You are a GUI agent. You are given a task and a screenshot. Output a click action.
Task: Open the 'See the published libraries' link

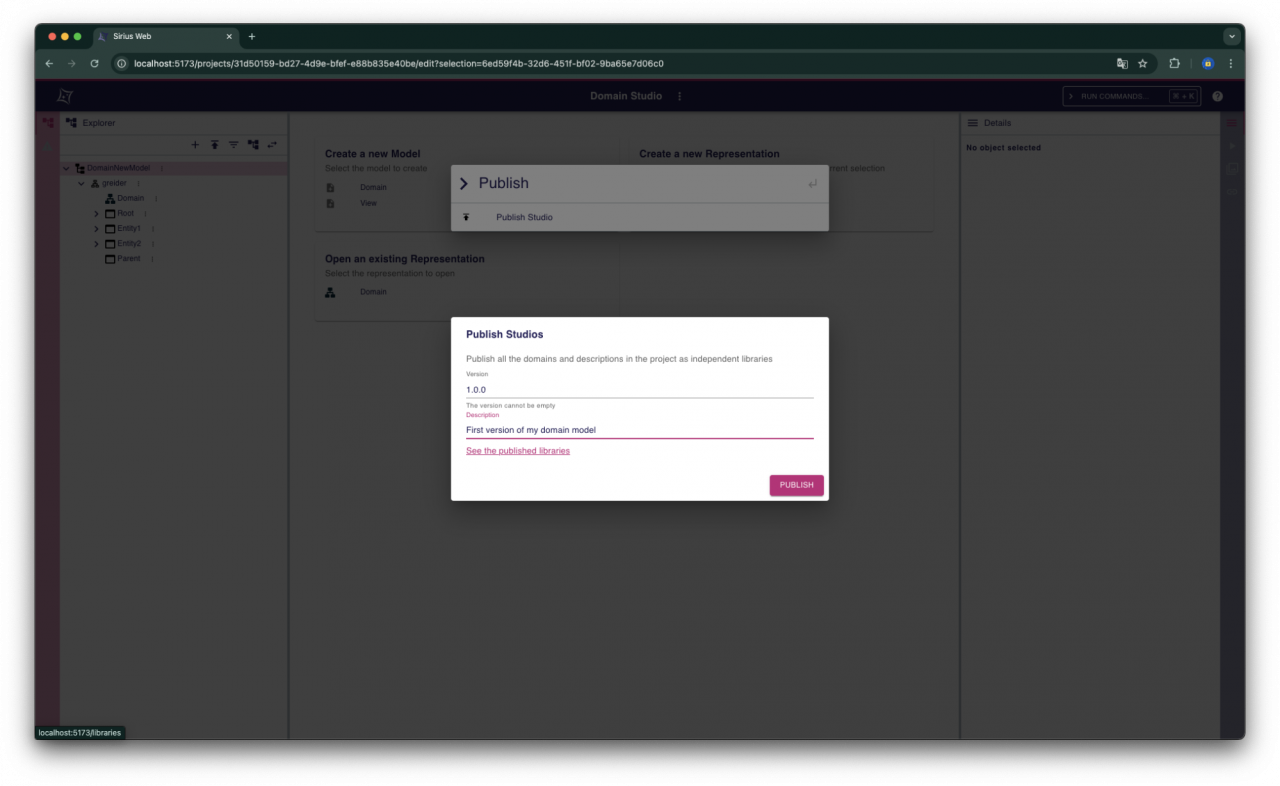coord(518,451)
